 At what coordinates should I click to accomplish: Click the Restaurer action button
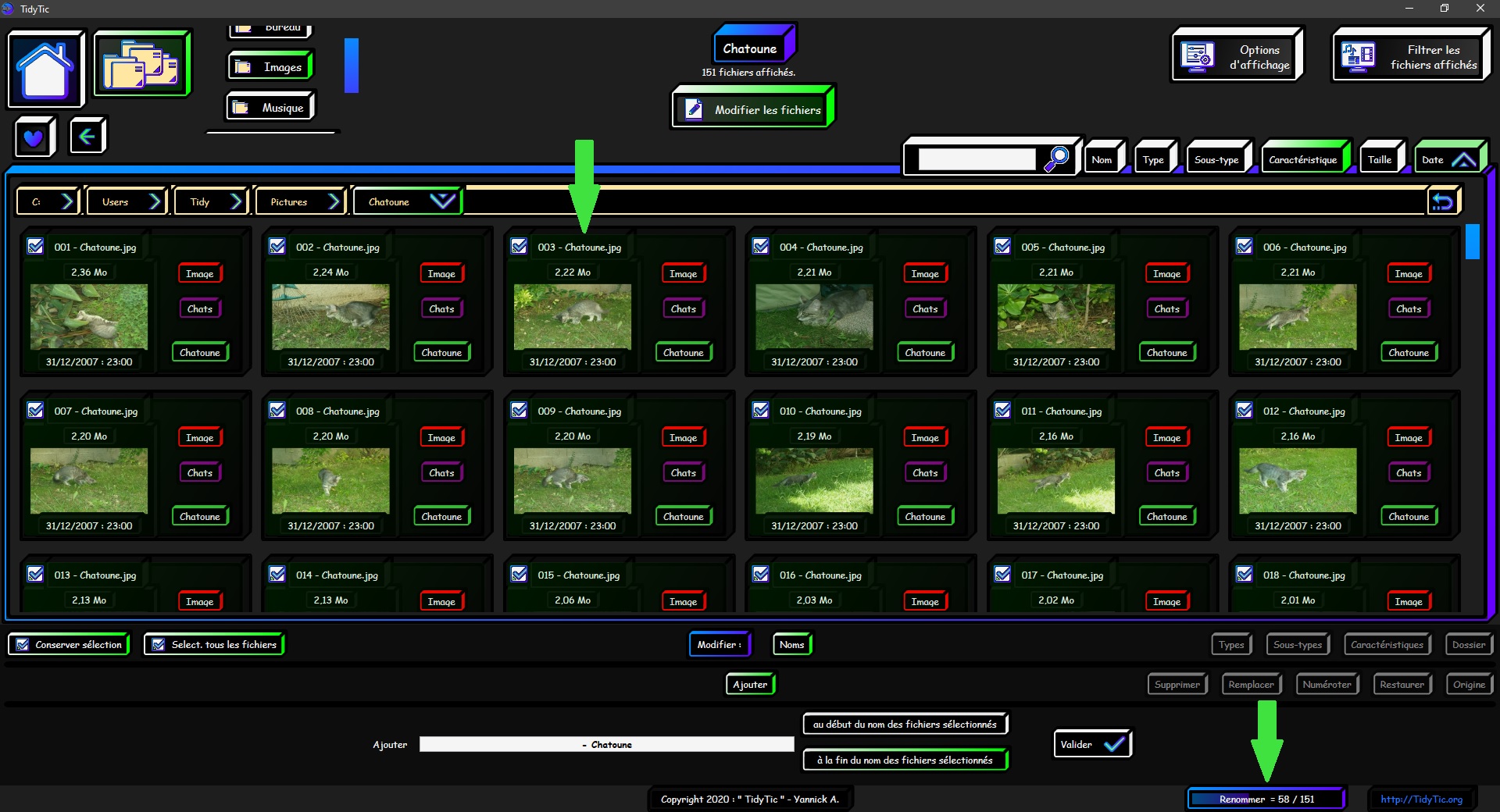click(x=1402, y=685)
